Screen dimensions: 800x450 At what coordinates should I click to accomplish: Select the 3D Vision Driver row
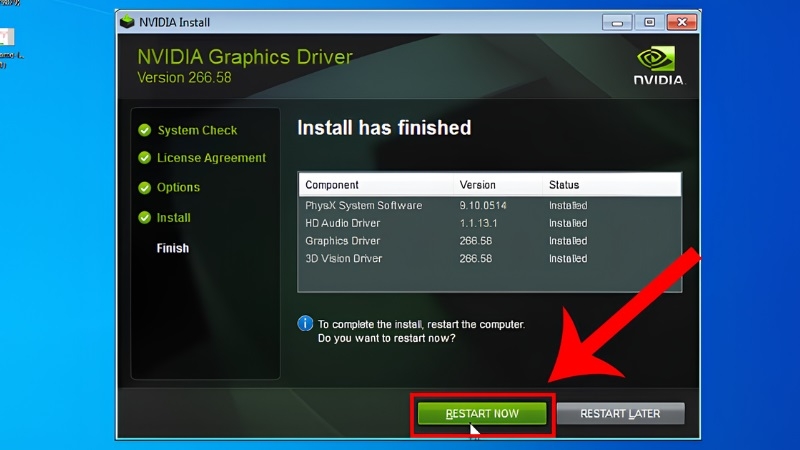(489, 259)
